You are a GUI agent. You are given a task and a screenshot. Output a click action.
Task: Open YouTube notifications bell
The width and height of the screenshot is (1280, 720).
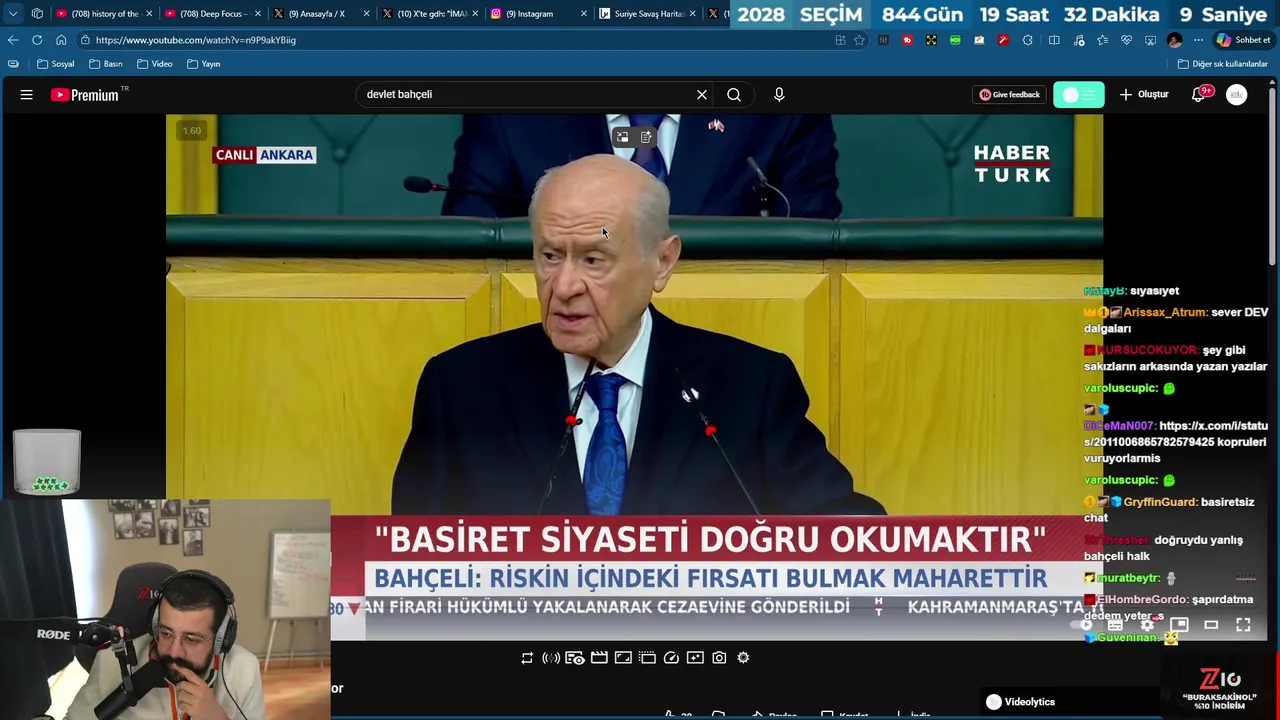[x=1198, y=95]
